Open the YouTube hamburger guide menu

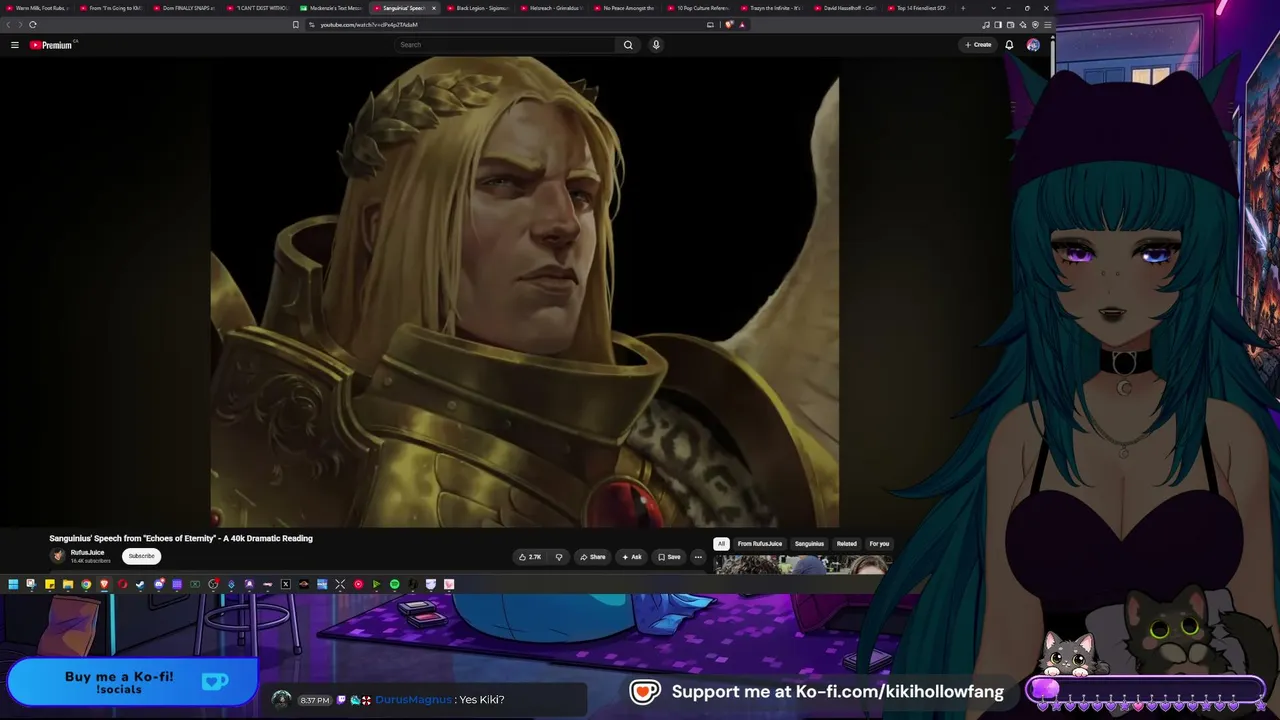[15, 45]
